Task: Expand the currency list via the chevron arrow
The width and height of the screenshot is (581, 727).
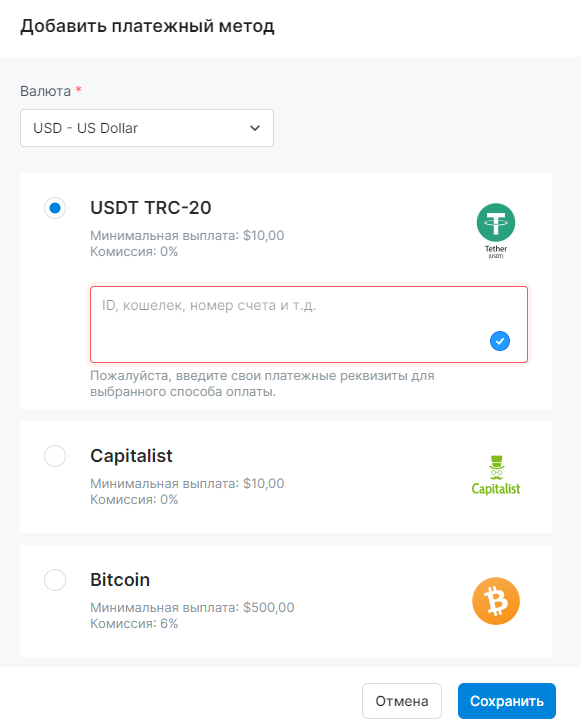Action: (255, 128)
